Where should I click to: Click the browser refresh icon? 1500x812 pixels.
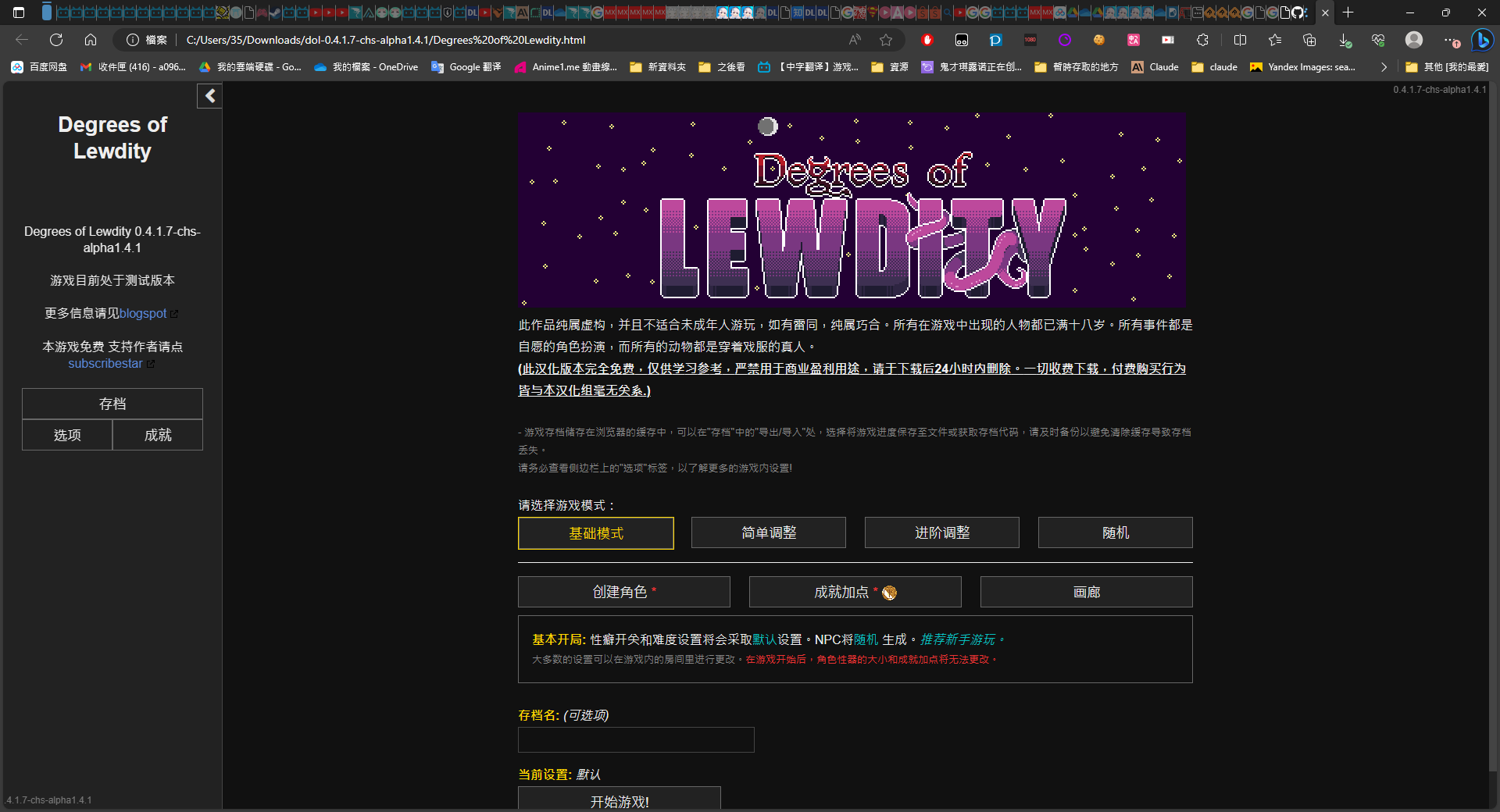[x=56, y=40]
